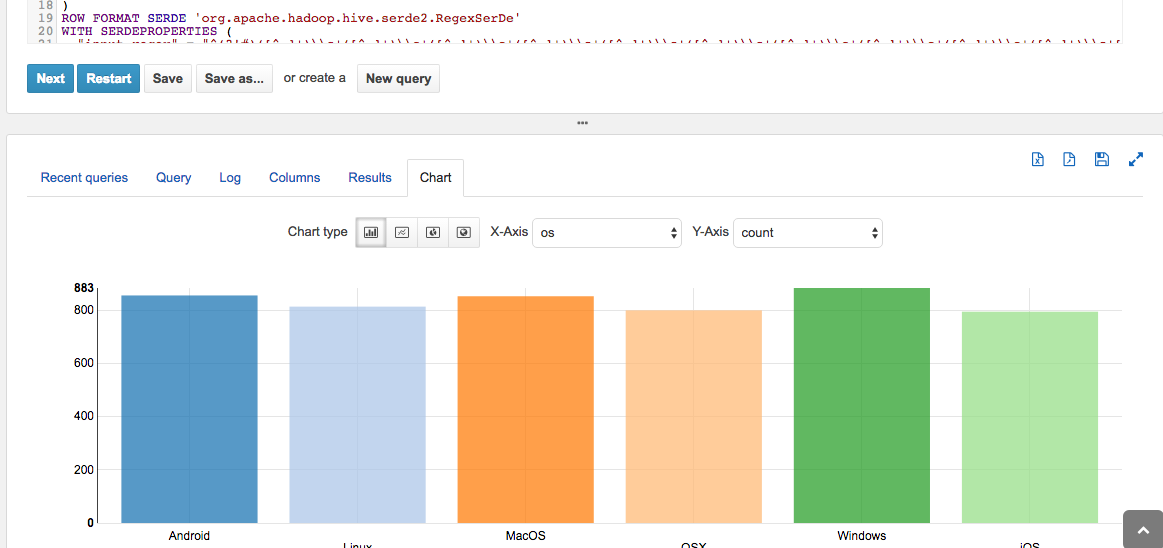Open the X-Axis dropdown showing os
The height and width of the screenshot is (548, 1163).
(607, 233)
